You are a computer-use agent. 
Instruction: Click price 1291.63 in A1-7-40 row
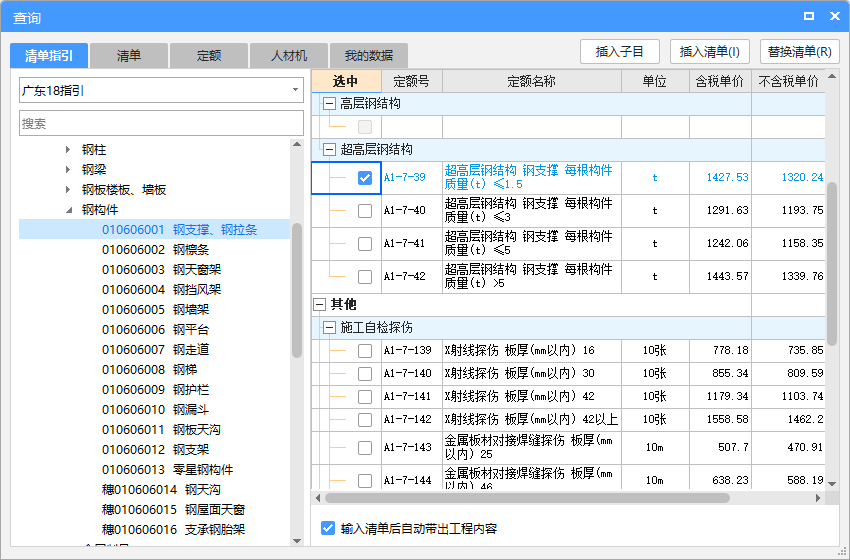pos(727,210)
